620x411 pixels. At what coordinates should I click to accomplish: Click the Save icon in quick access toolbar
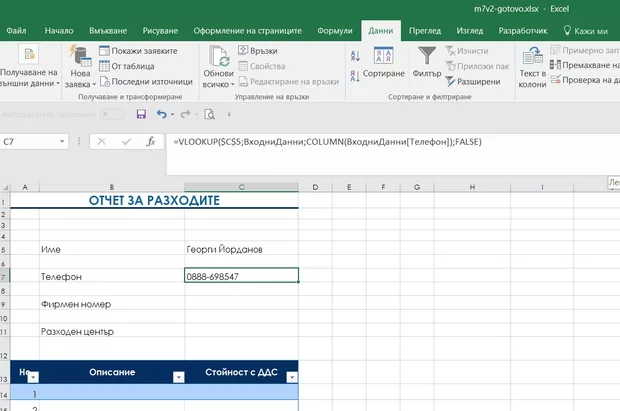point(141,115)
